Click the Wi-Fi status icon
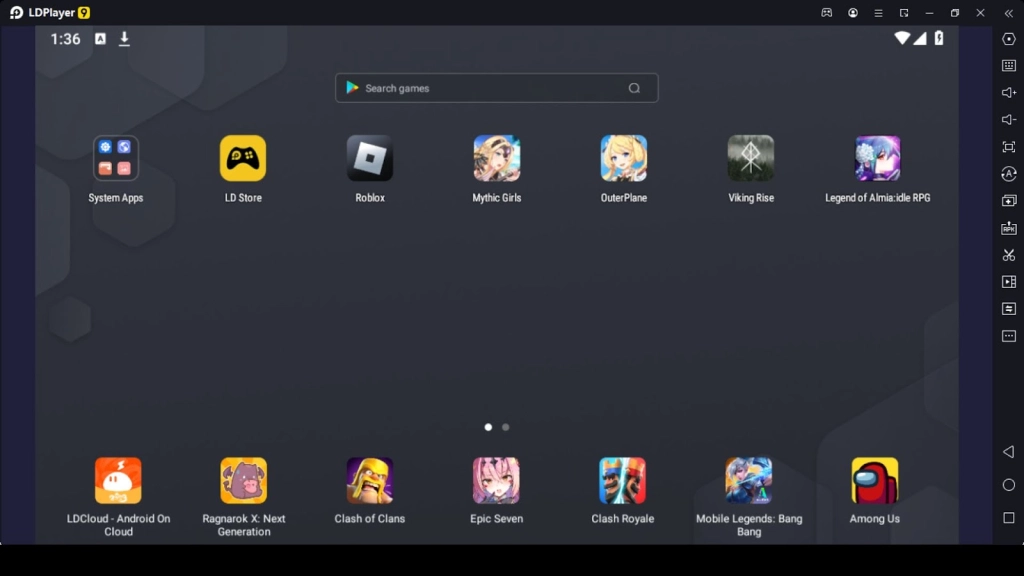 point(902,38)
